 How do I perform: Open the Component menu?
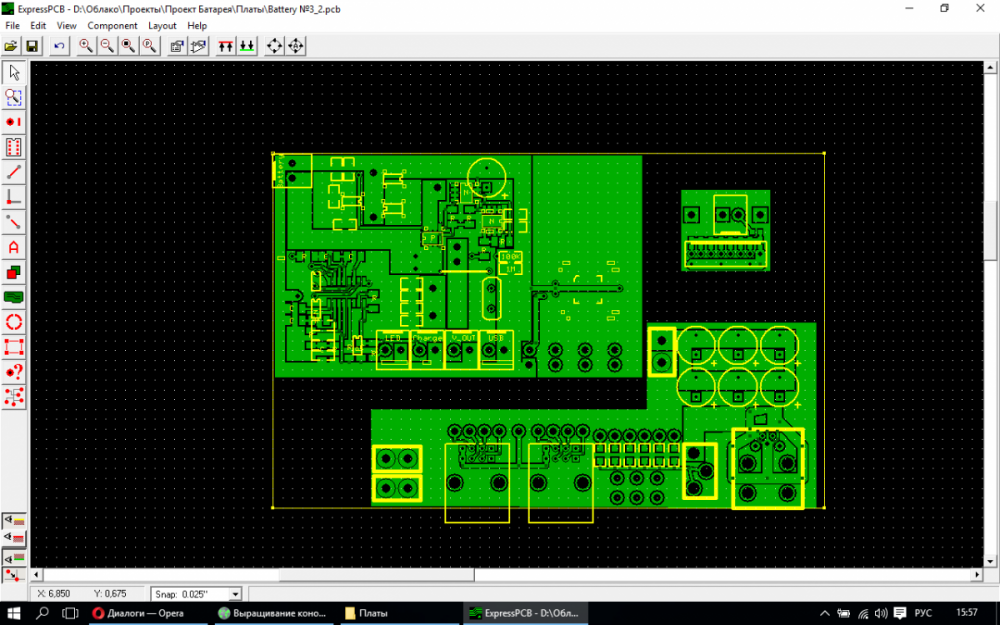(x=112, y=26)
